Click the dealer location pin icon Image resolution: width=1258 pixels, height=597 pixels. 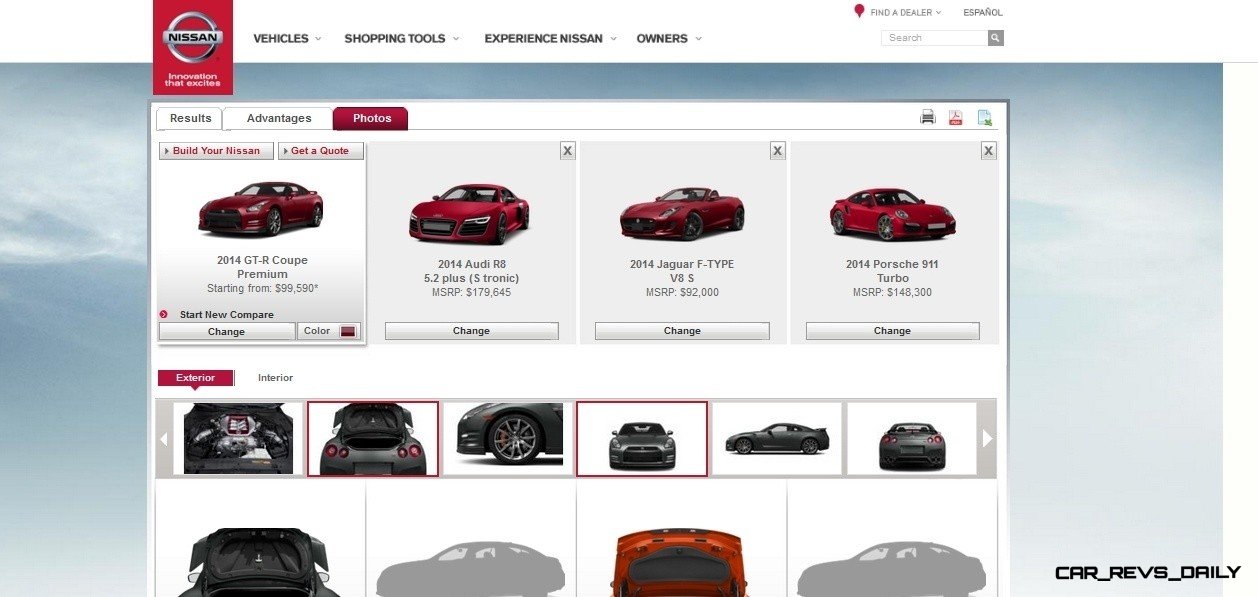point(859,12)
